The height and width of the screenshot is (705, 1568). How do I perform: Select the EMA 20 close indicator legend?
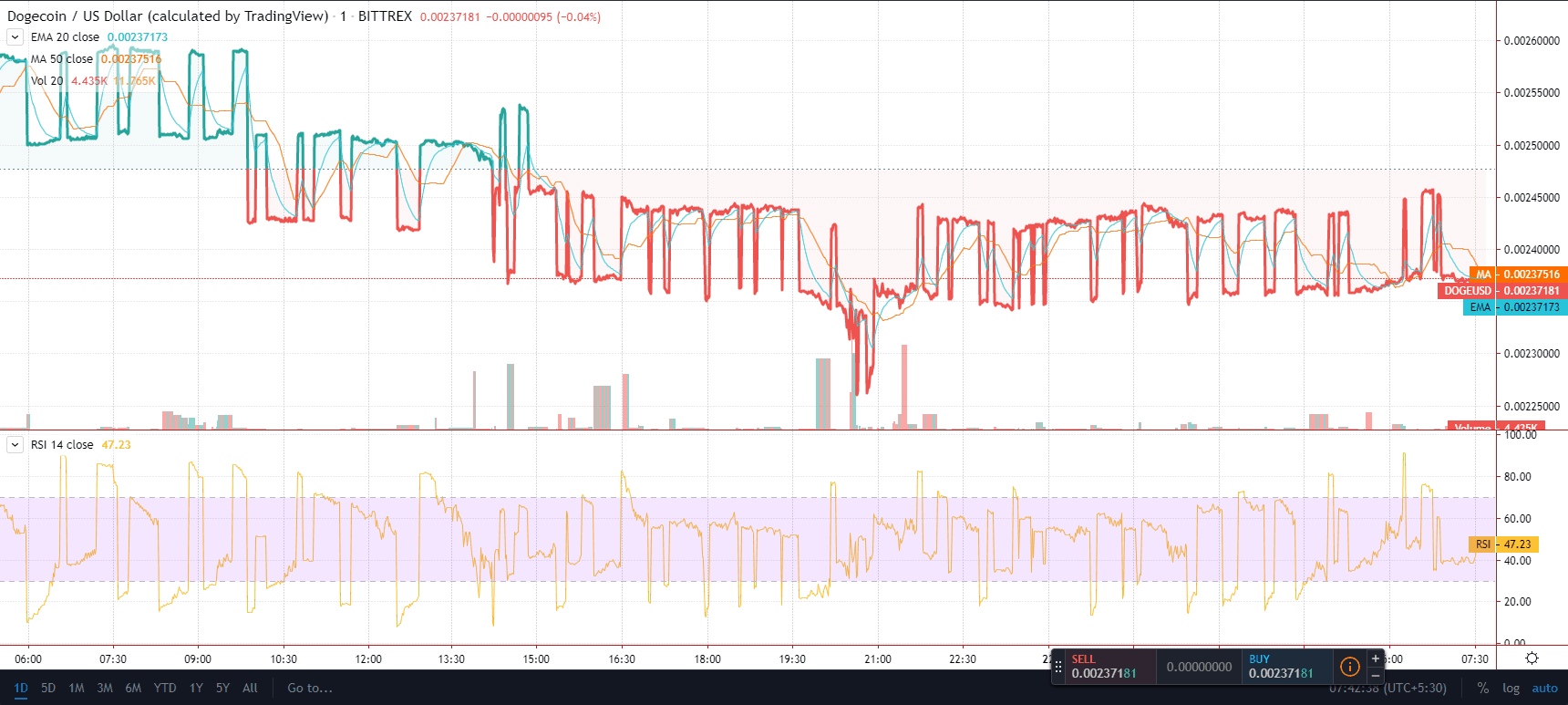click(65, 37)
